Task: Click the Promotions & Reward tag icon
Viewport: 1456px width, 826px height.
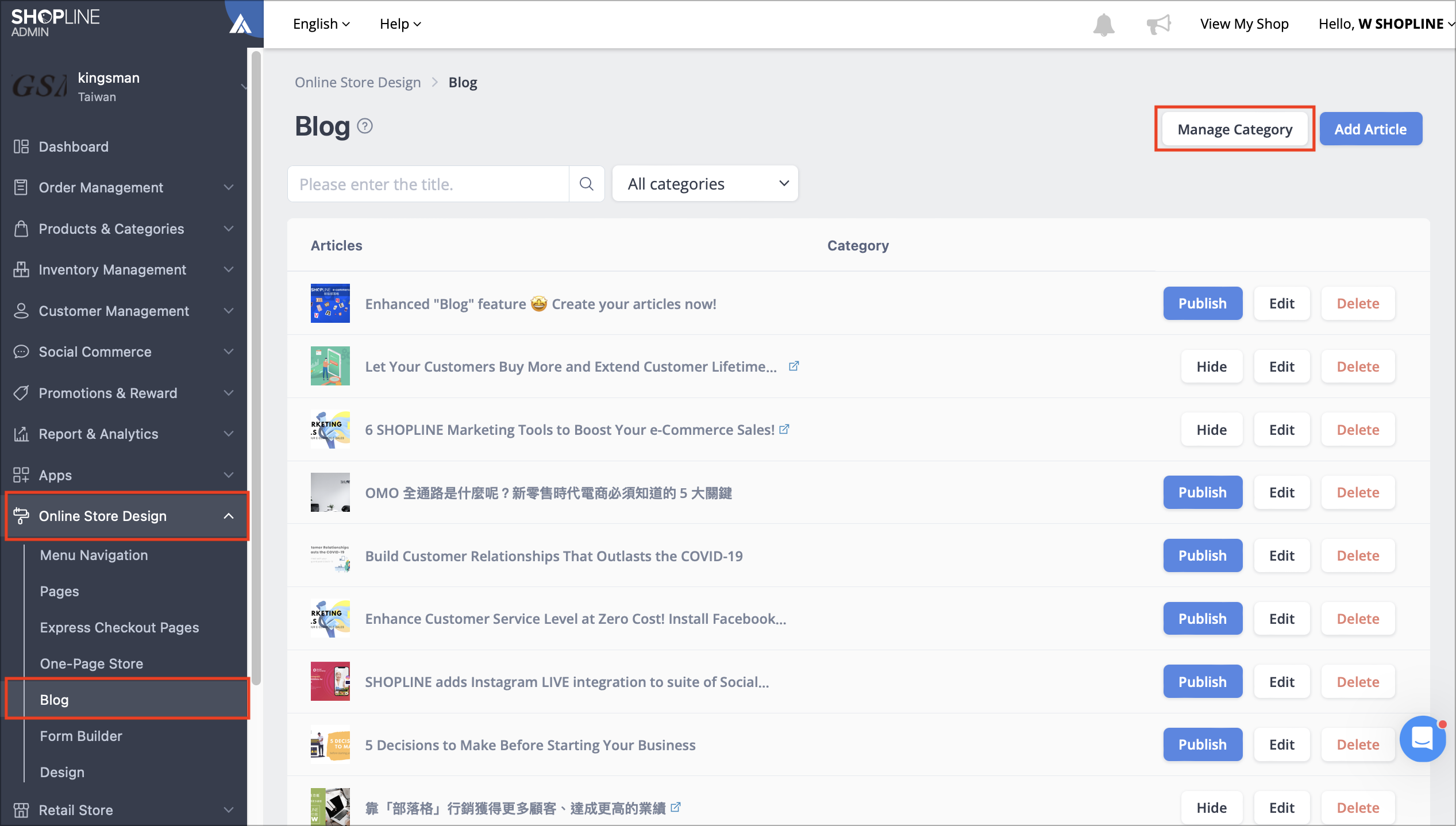Action: pos(21,393)
